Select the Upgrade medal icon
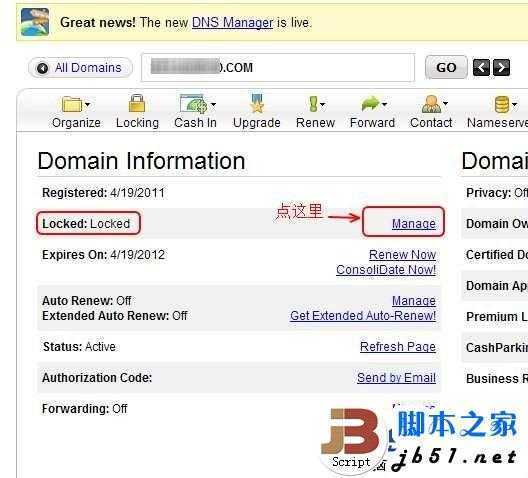Screen dimensions: 528x478 tap(257, 103)
